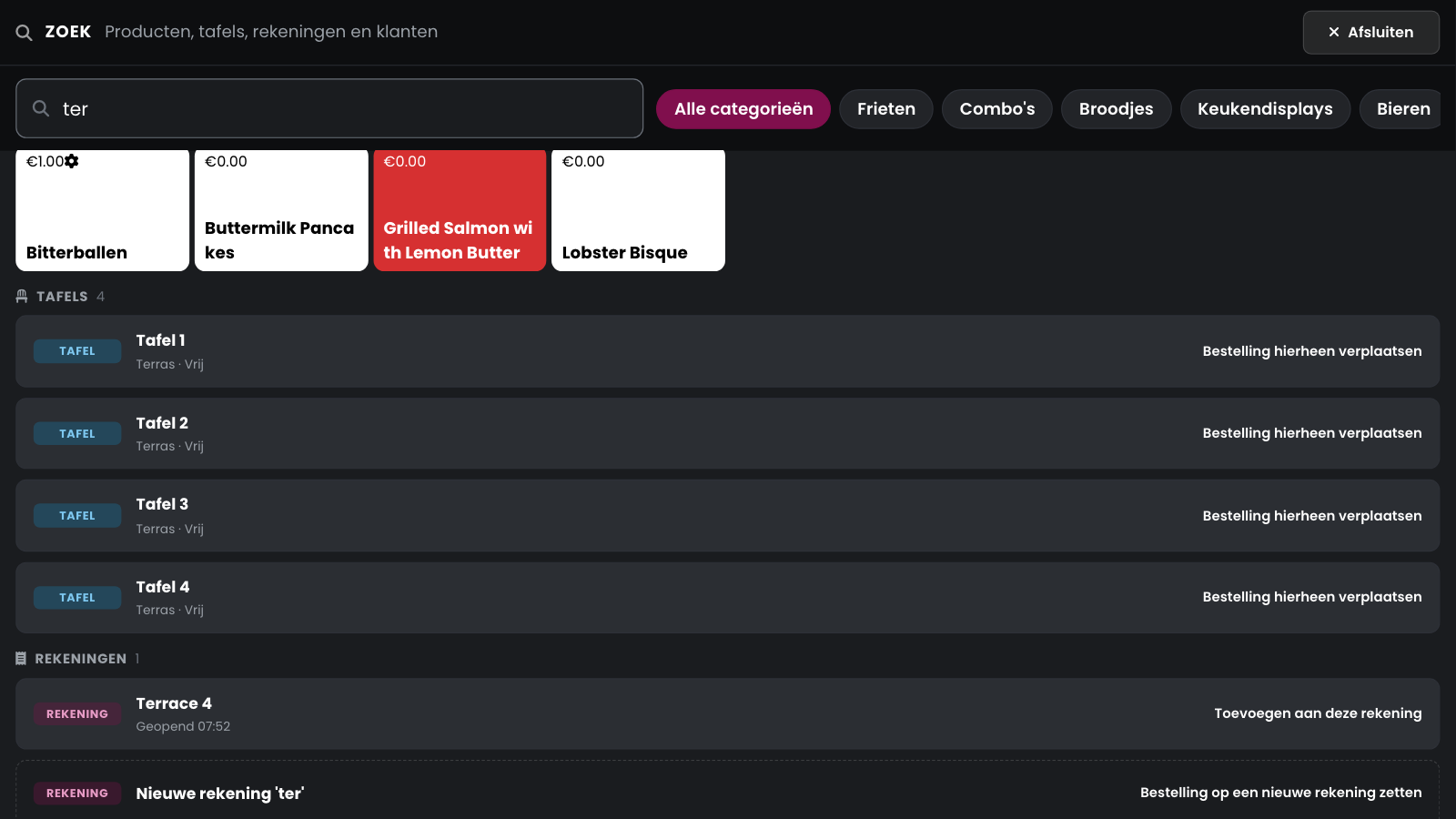Move order to Tafel 1
1456x819 pixels.
pos(1311,351)
